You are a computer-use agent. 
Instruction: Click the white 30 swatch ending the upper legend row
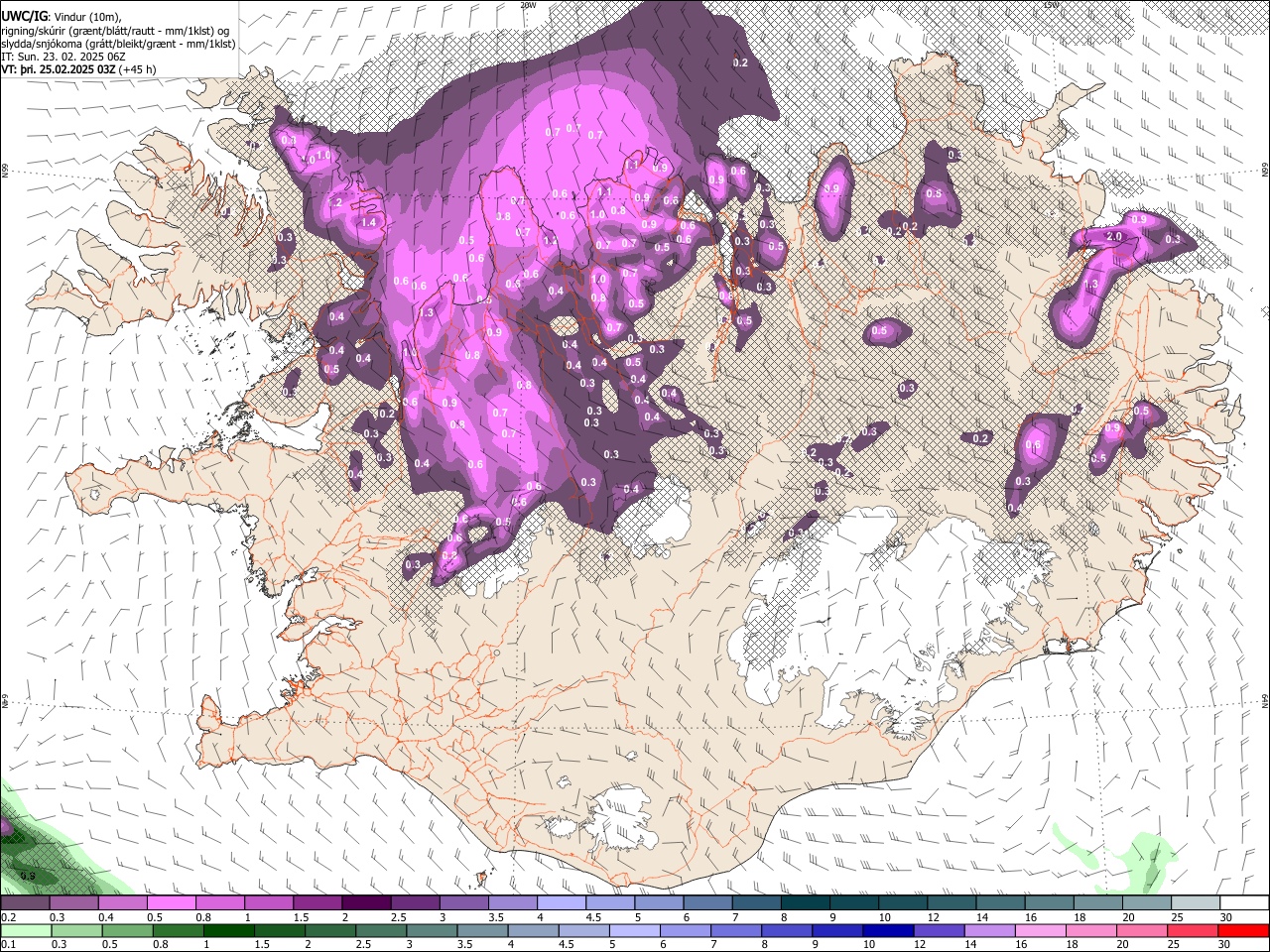pyautogui.click(x=1243, y=903)
